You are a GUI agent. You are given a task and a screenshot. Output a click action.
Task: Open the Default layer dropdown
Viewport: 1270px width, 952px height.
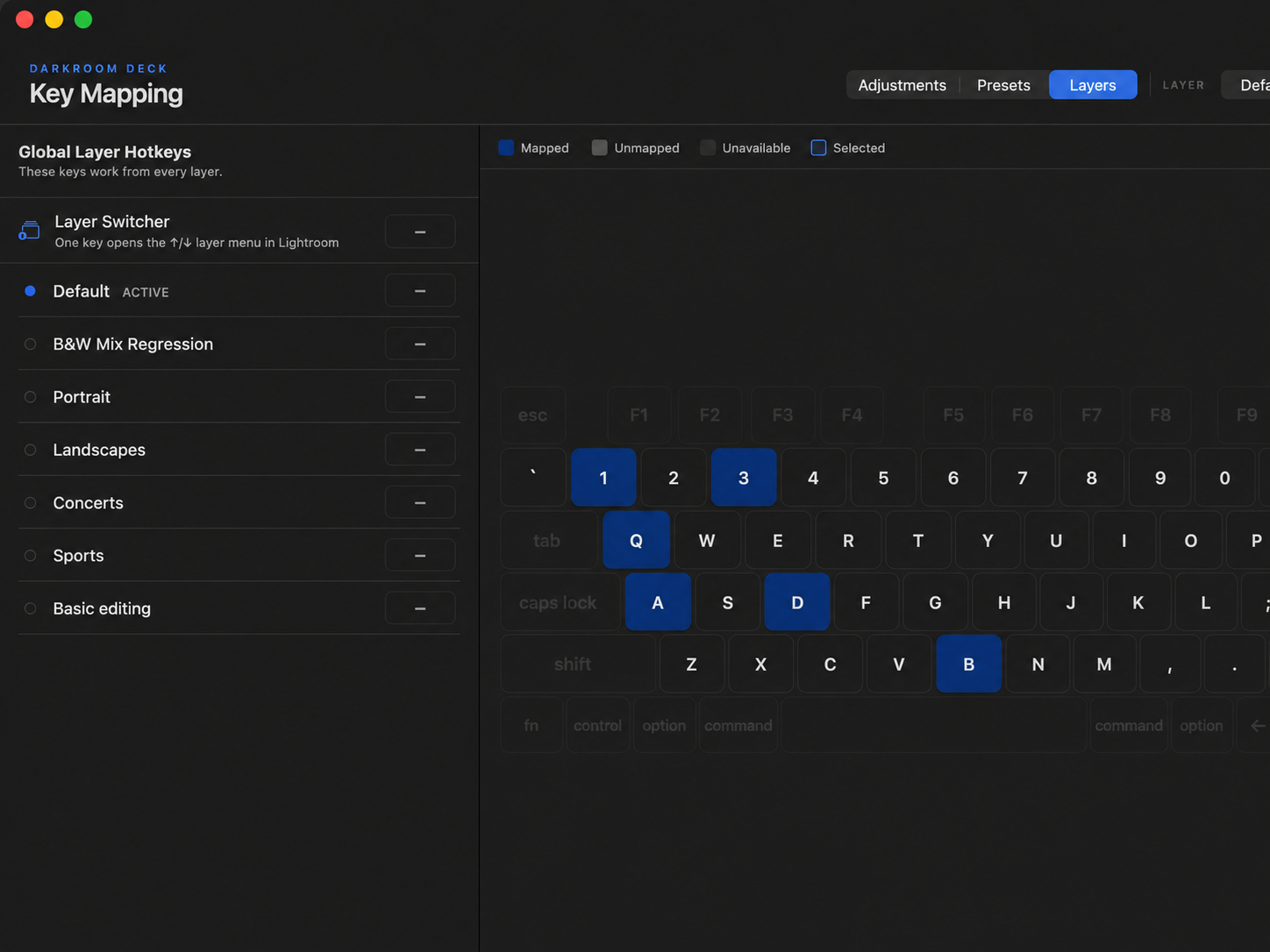[1246, 85]
